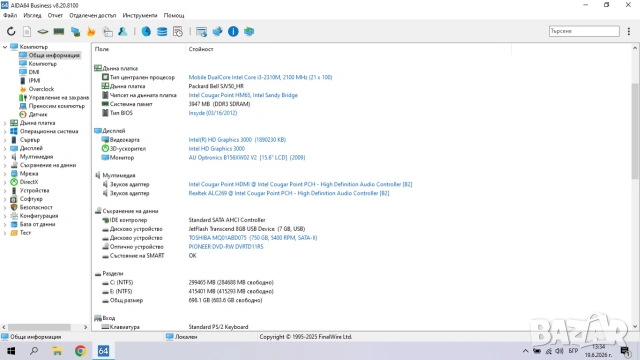Launch the flame stability test icon
This screenshot has width=640, height=360.
point(91,31)
